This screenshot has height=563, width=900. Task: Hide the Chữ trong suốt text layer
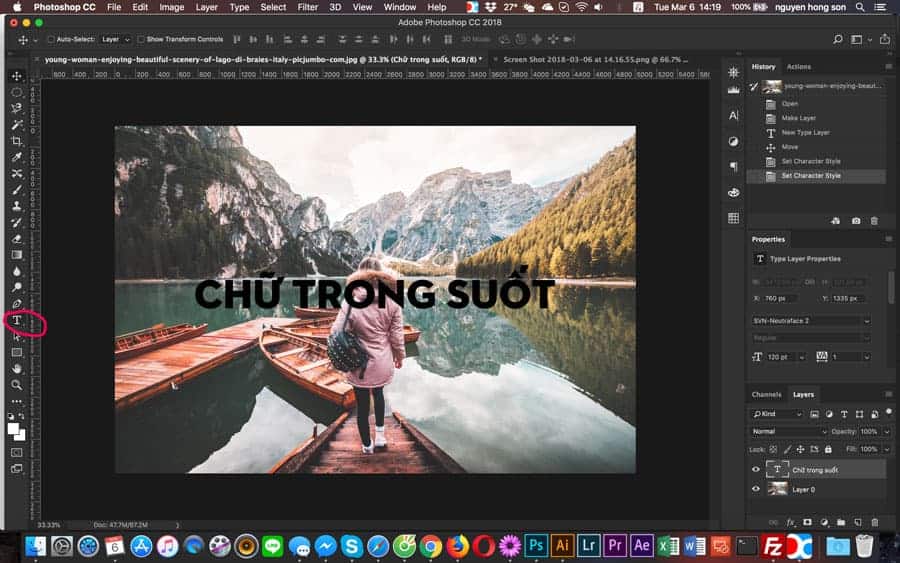[755, 469]
